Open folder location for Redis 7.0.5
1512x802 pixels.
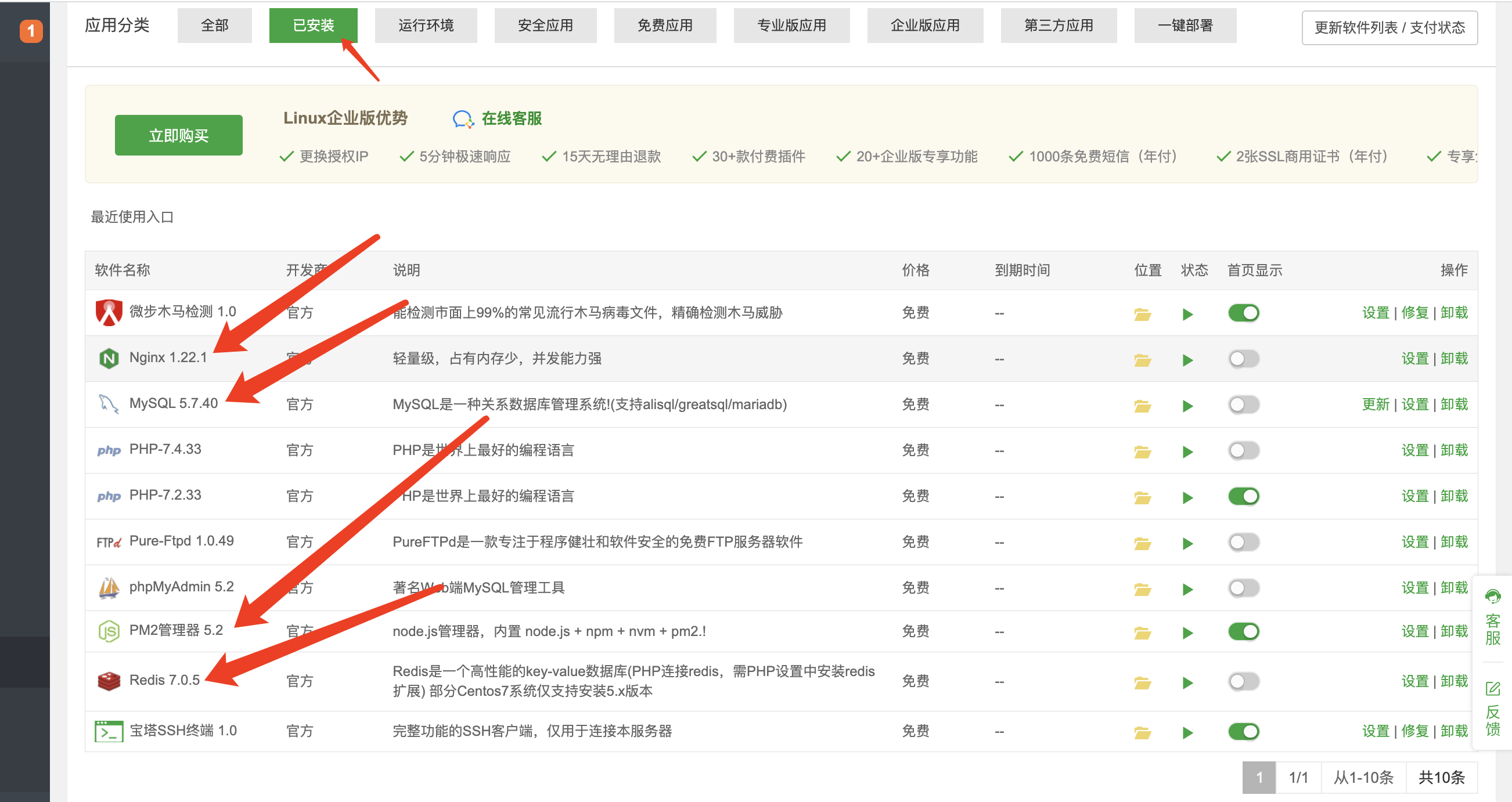[1142, 682]
